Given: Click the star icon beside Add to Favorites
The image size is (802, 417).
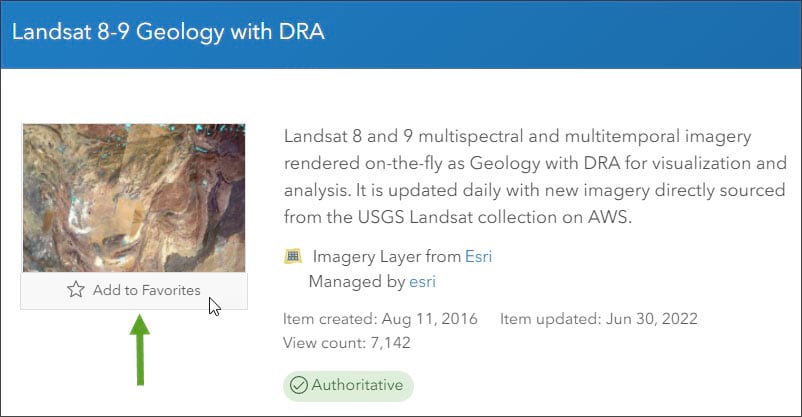Looking at the screenshot, I should (x=76, y=290).
